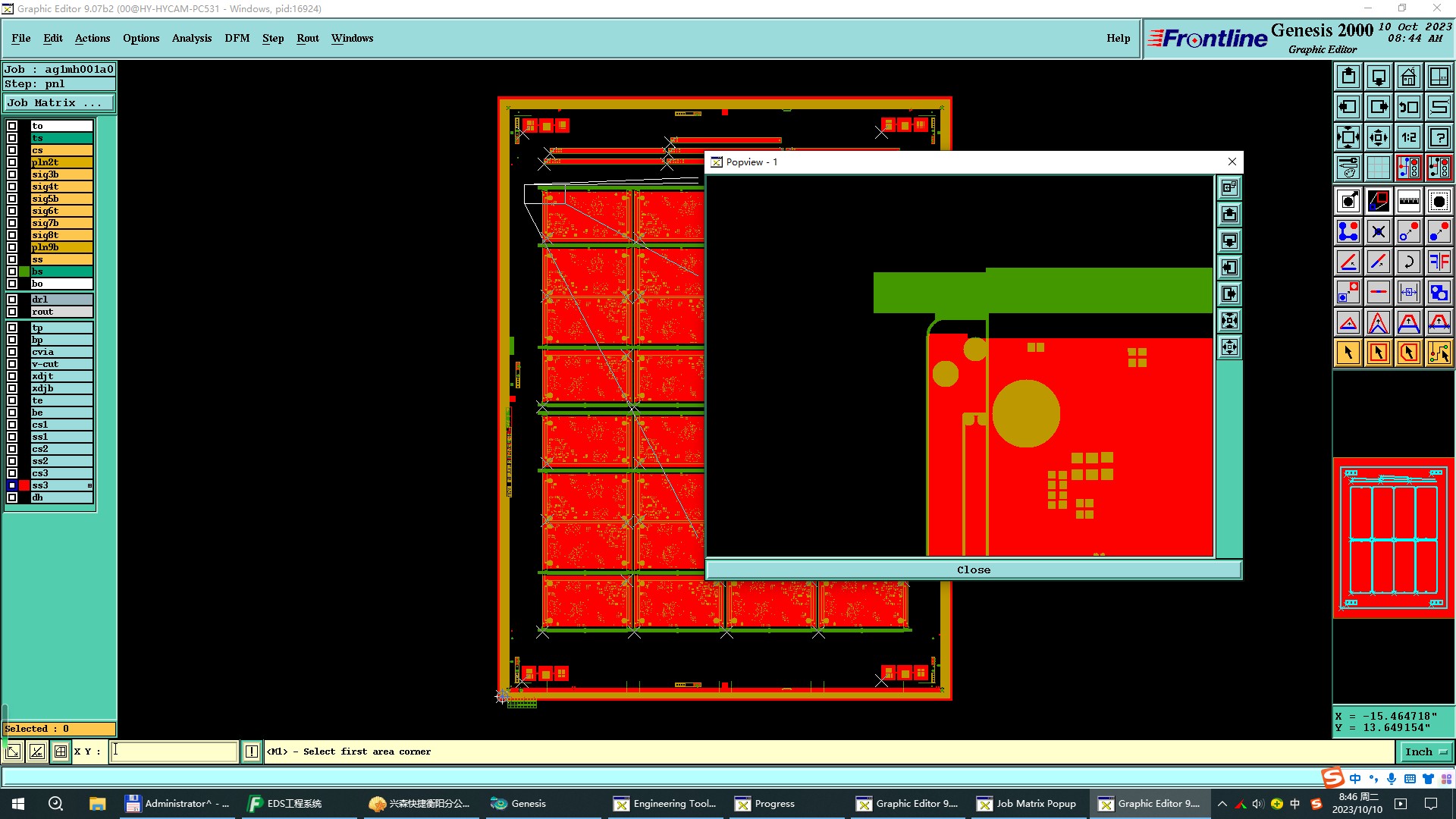Click the red ss3 layer color swatch
Viewport: 1456px width, 819px height.
pyautogui.click(x=24, y=485)
